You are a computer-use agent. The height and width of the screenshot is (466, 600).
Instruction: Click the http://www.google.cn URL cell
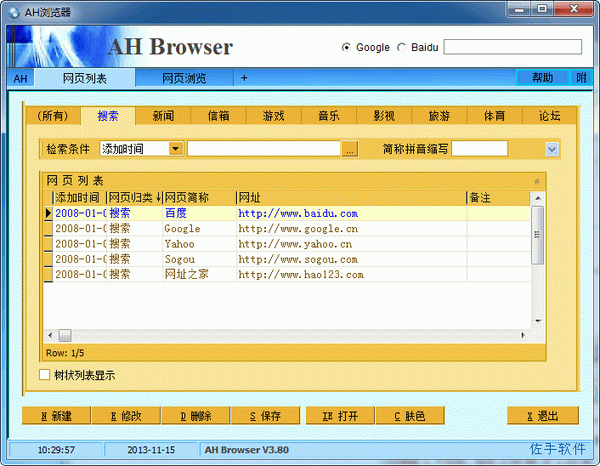(x=351, y=228)
